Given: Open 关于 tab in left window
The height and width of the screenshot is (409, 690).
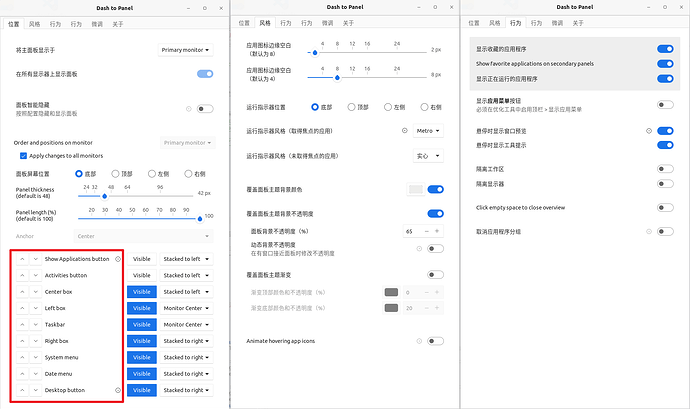Looking at the screenshot, I should (117, 24).
